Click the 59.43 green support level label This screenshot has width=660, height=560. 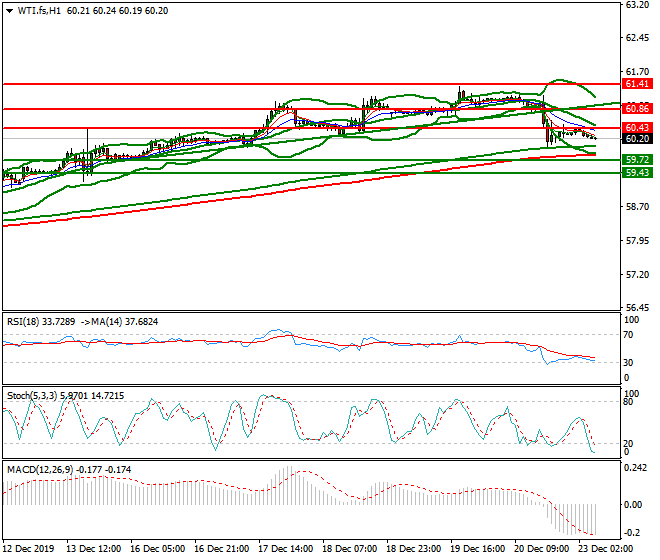(637, 173)
